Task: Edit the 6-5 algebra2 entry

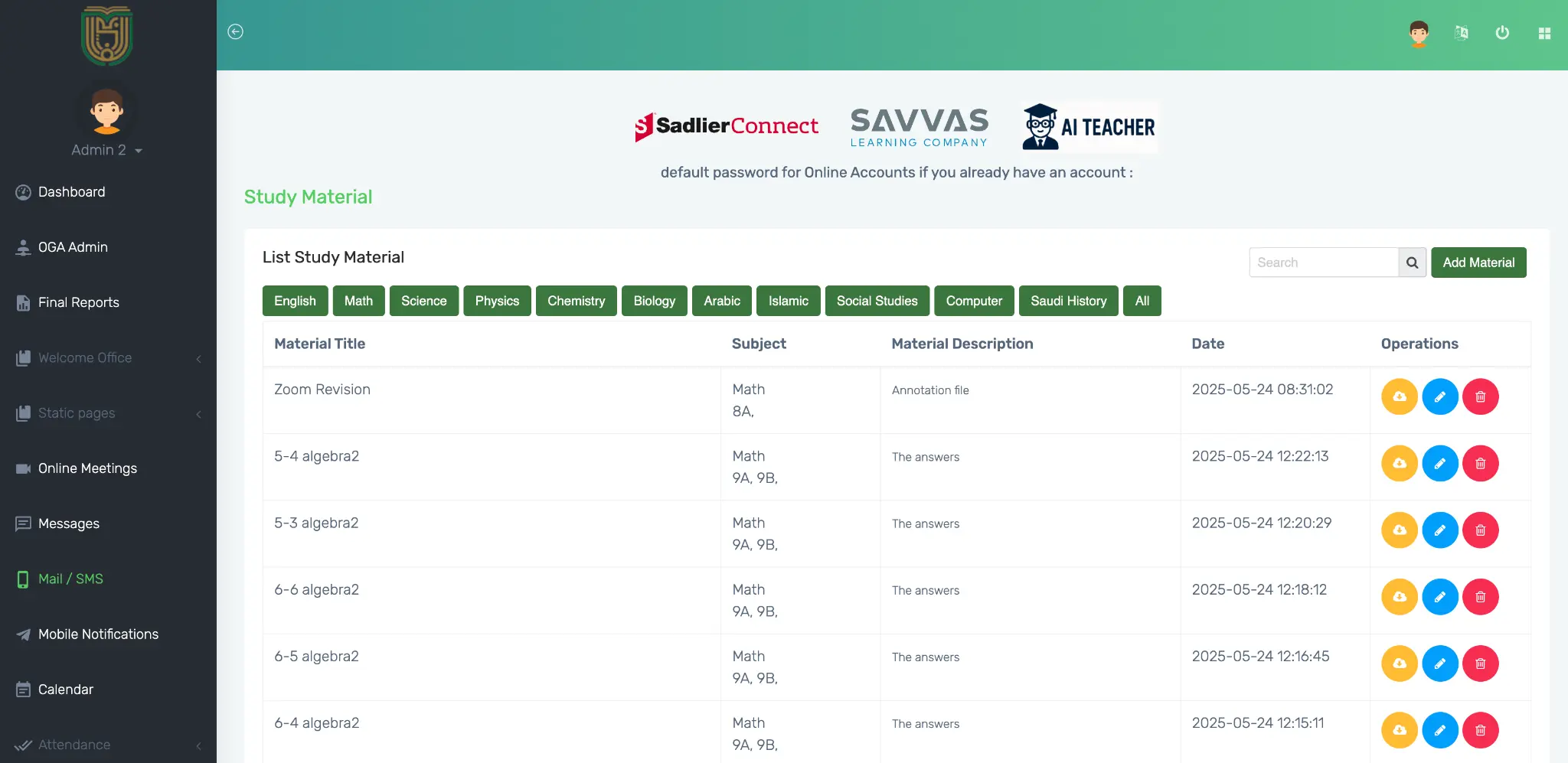Action: point(1439,663)
